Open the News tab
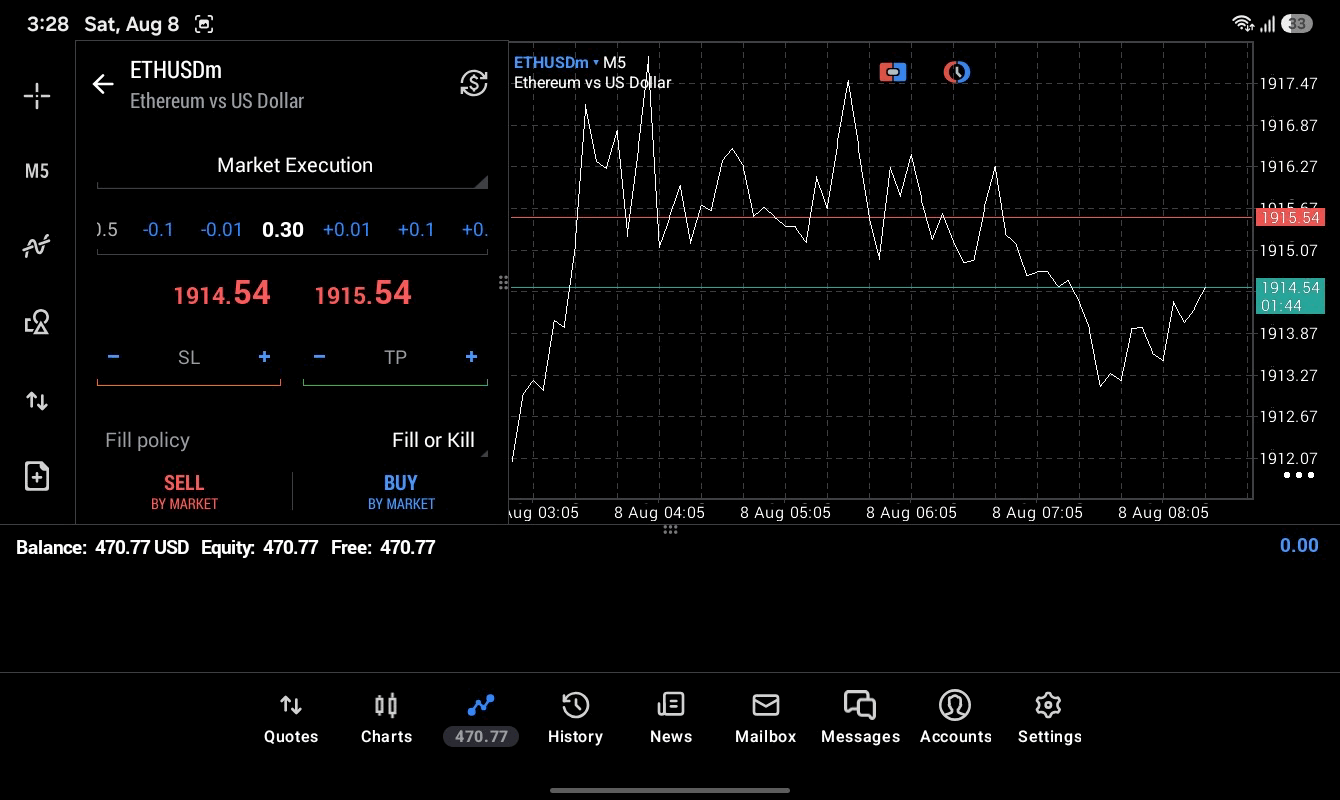The height and width of the screenshot is (800, 1340). coord(670,719)
